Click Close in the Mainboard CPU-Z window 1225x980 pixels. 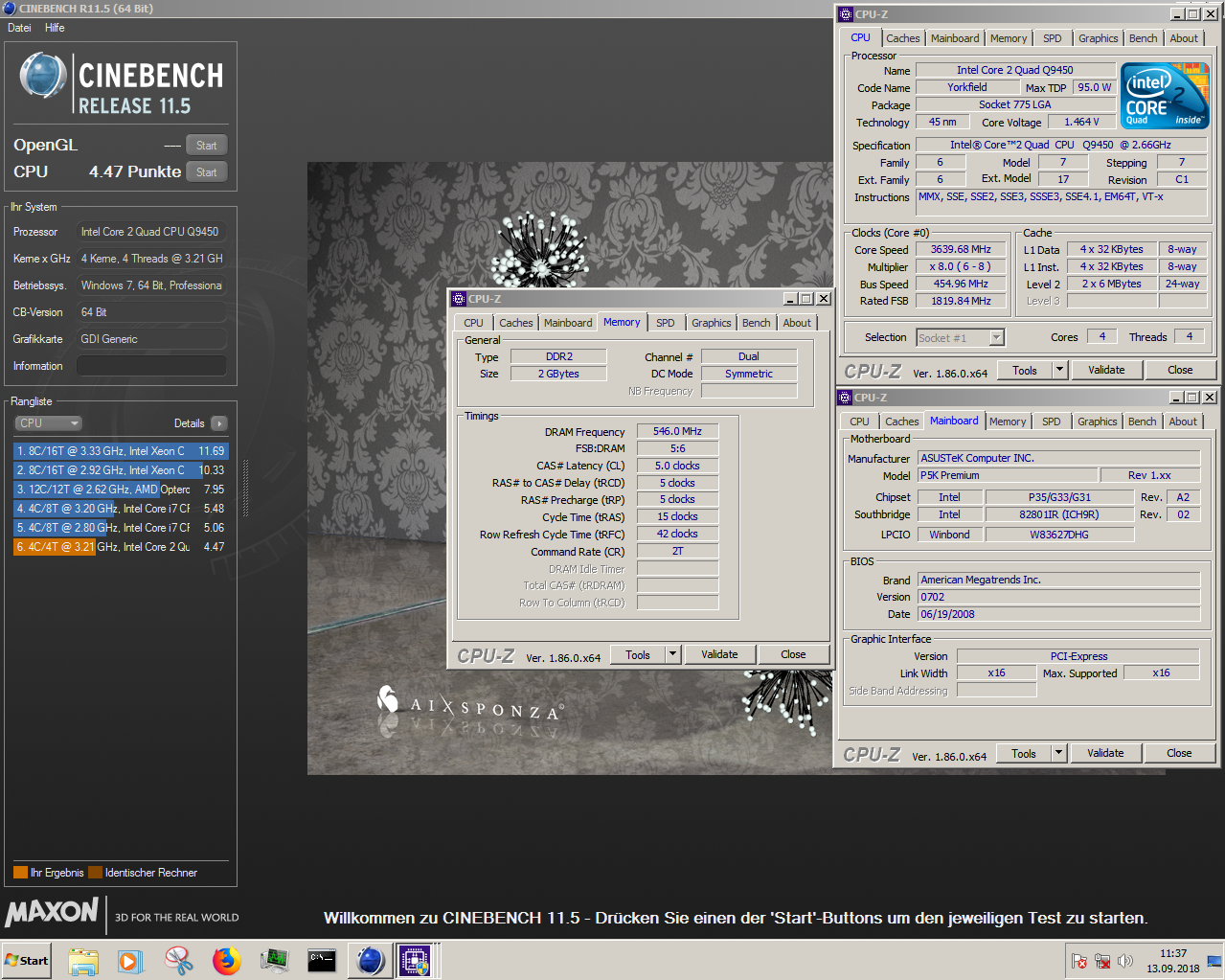click(x=1179, y=753)
